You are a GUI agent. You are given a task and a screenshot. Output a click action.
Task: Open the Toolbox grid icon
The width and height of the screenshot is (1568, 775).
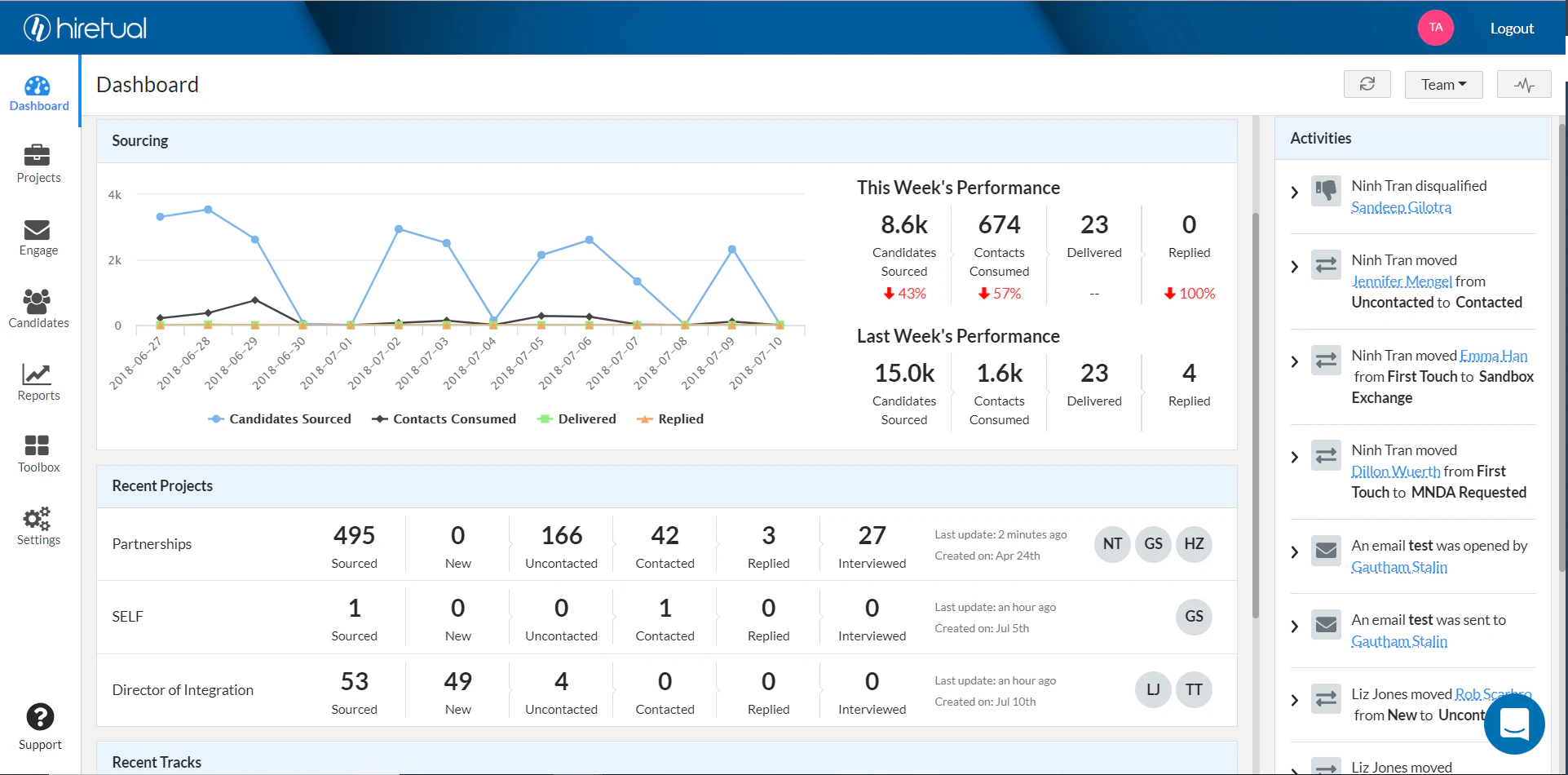[38, 445]
